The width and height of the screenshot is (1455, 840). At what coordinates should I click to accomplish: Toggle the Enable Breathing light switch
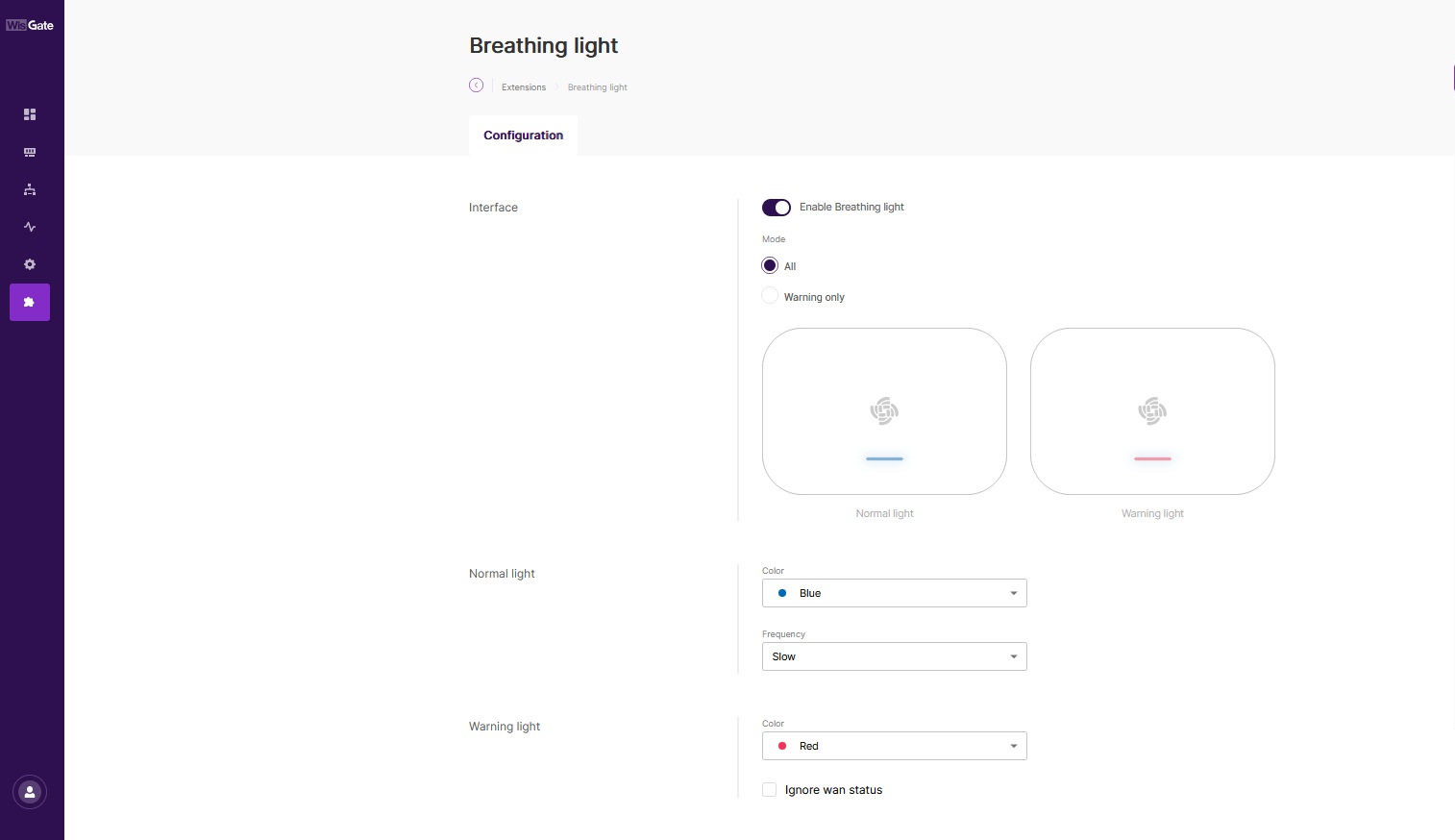[x=777, y=208]
